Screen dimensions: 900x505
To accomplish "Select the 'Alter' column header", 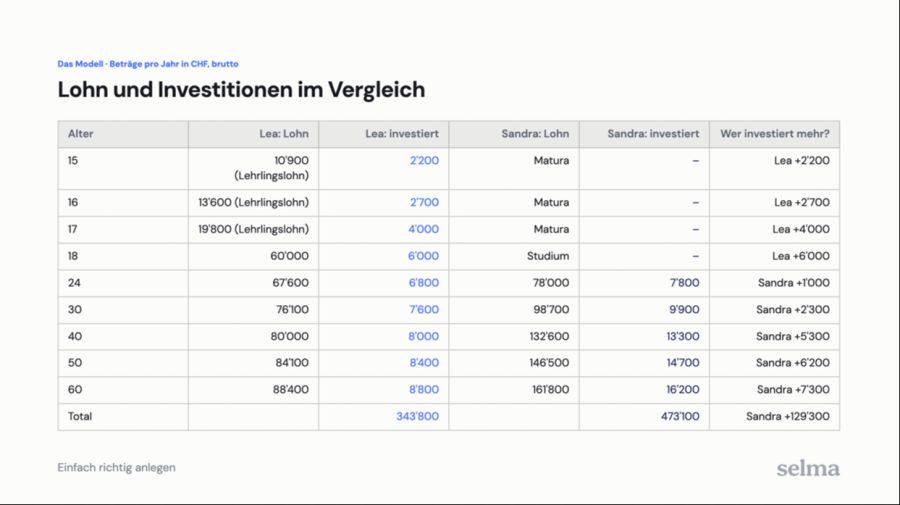I will tap(123, 134).
